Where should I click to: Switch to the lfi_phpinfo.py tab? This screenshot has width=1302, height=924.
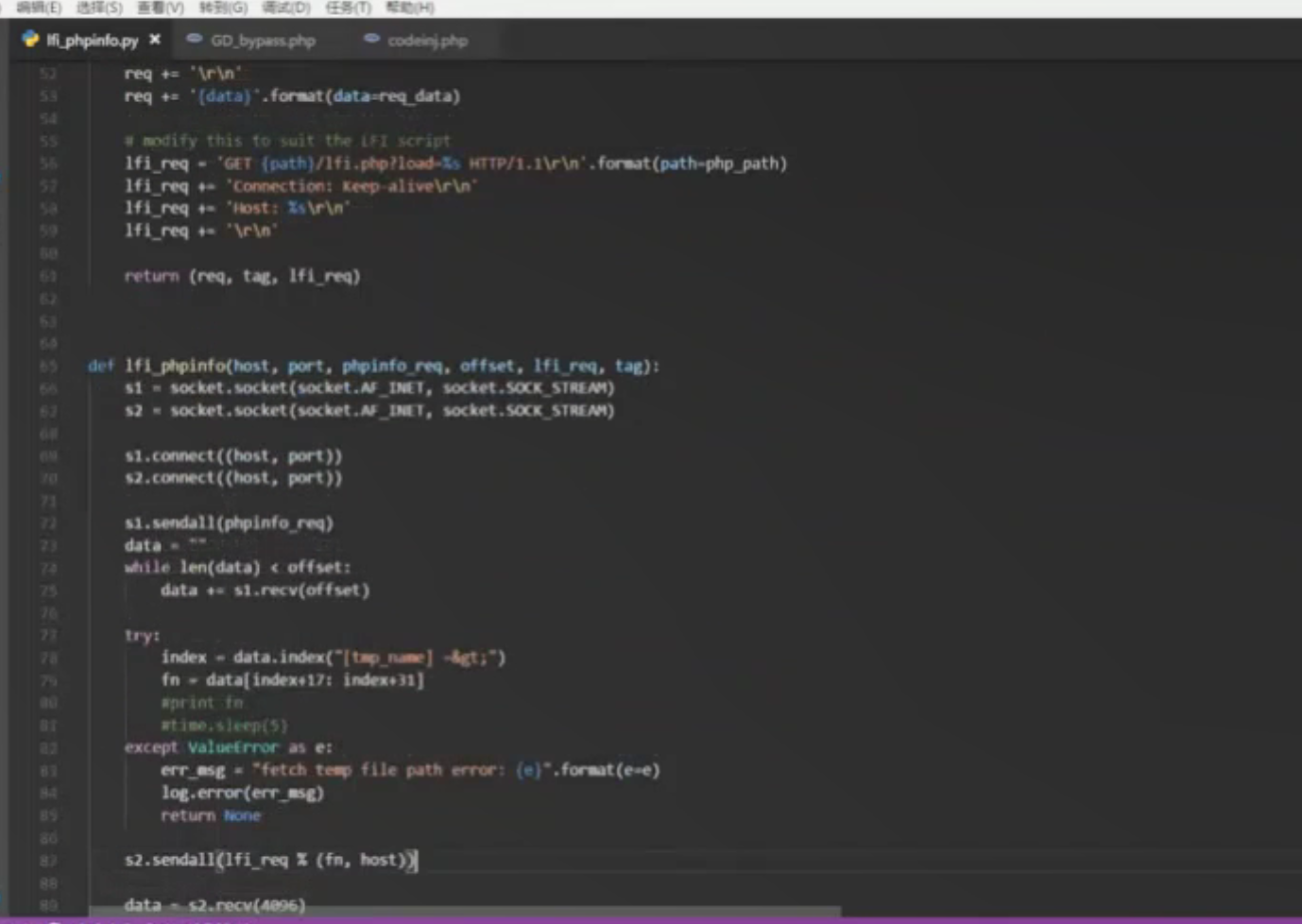coord(93,41)
